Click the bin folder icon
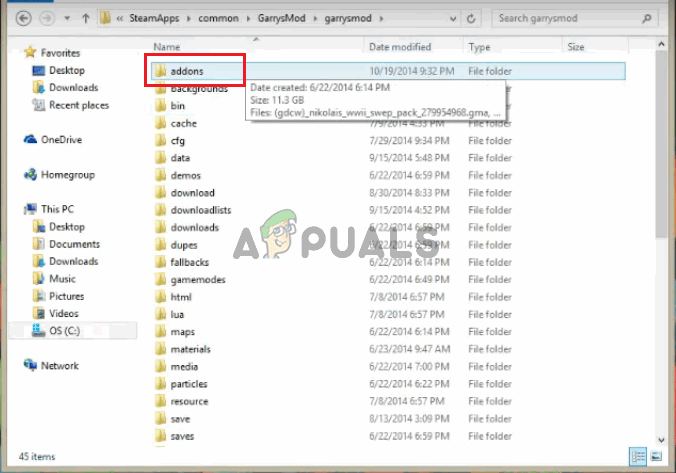This screenshot has width=676, height=473. tap(160, 106)
